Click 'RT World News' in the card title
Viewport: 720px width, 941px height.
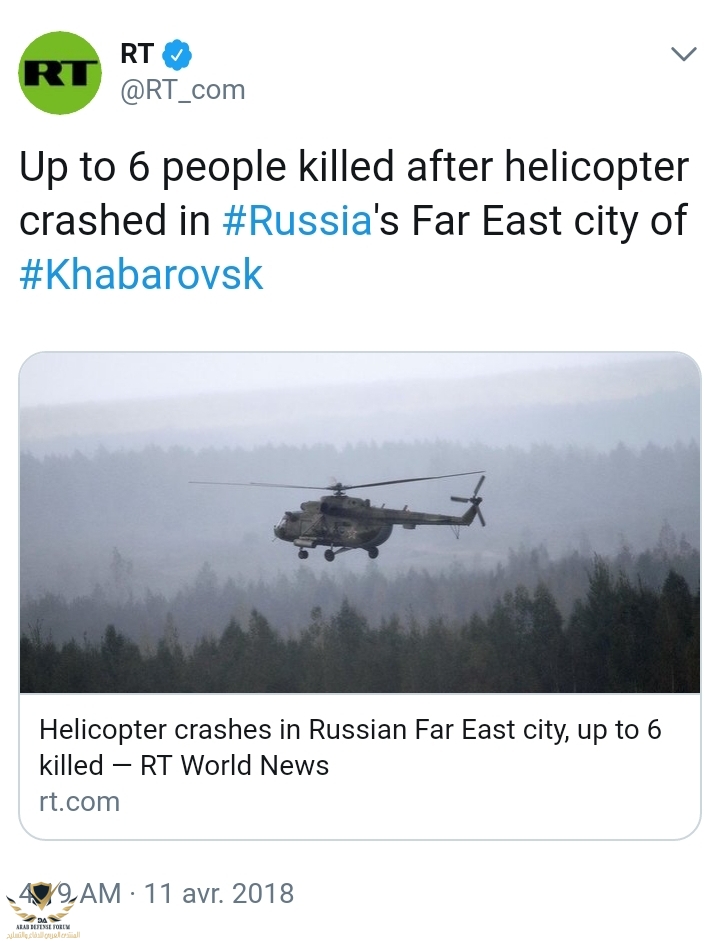point(234,766)
